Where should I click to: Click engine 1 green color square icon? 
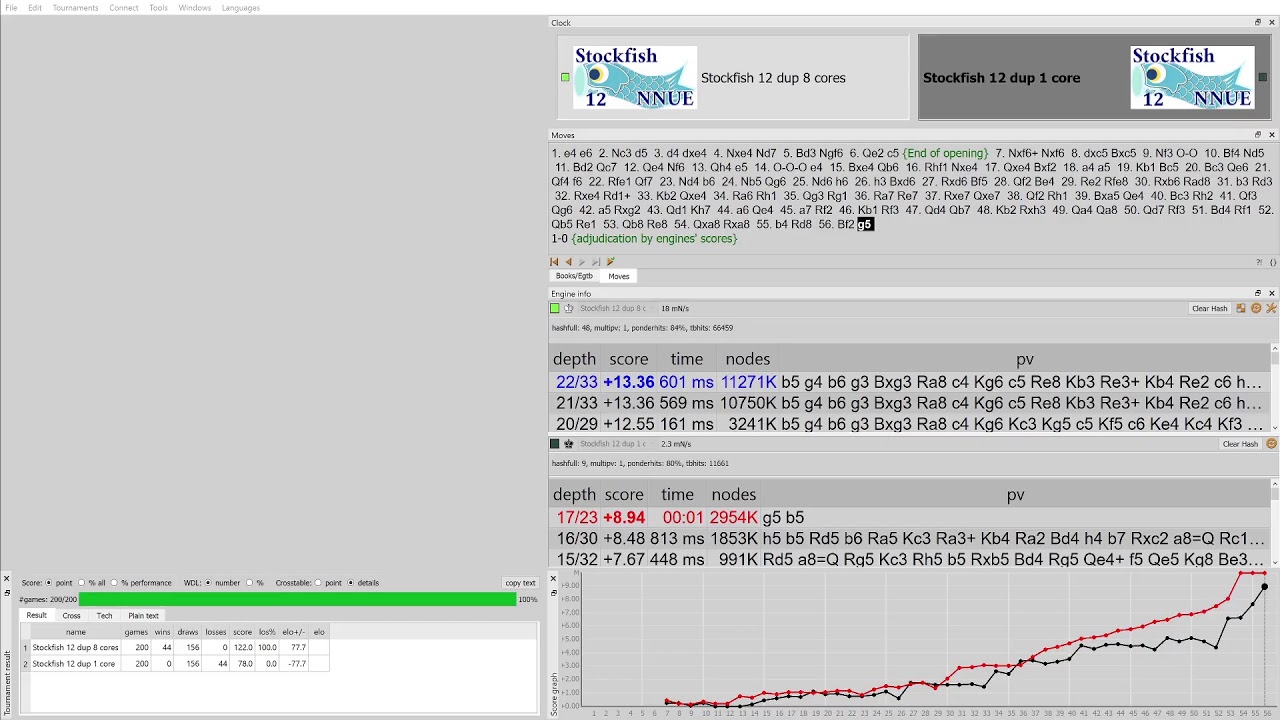555,309
